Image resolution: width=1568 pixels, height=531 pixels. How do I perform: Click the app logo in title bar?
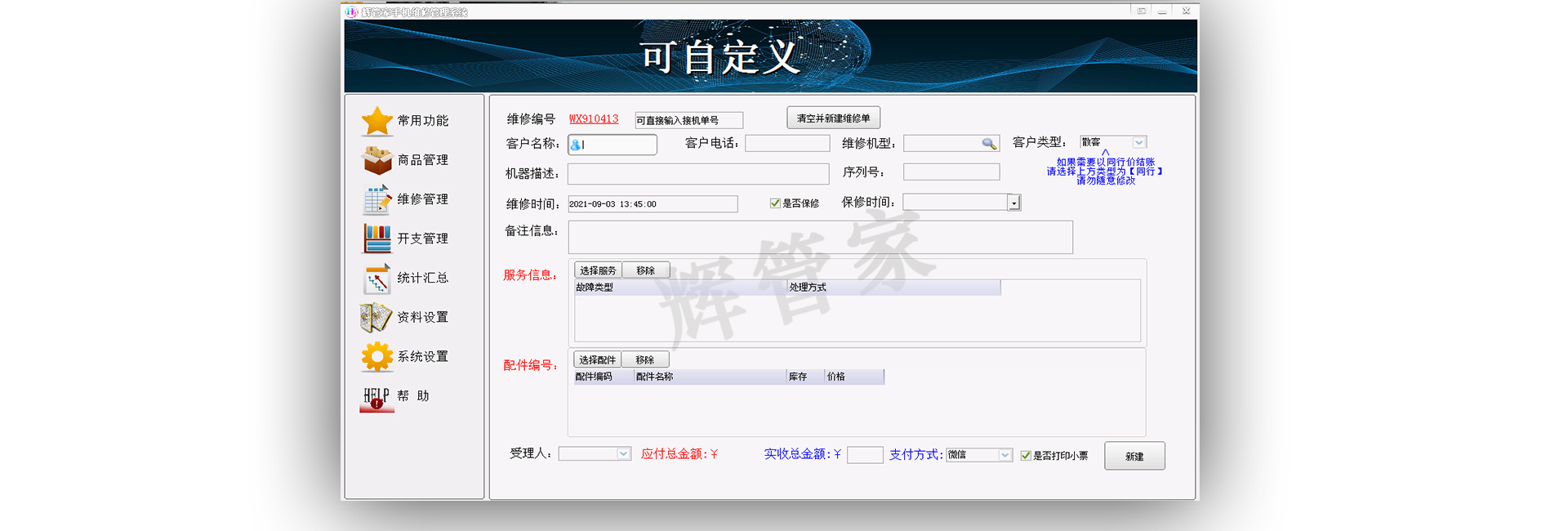(x=351, y=11)
